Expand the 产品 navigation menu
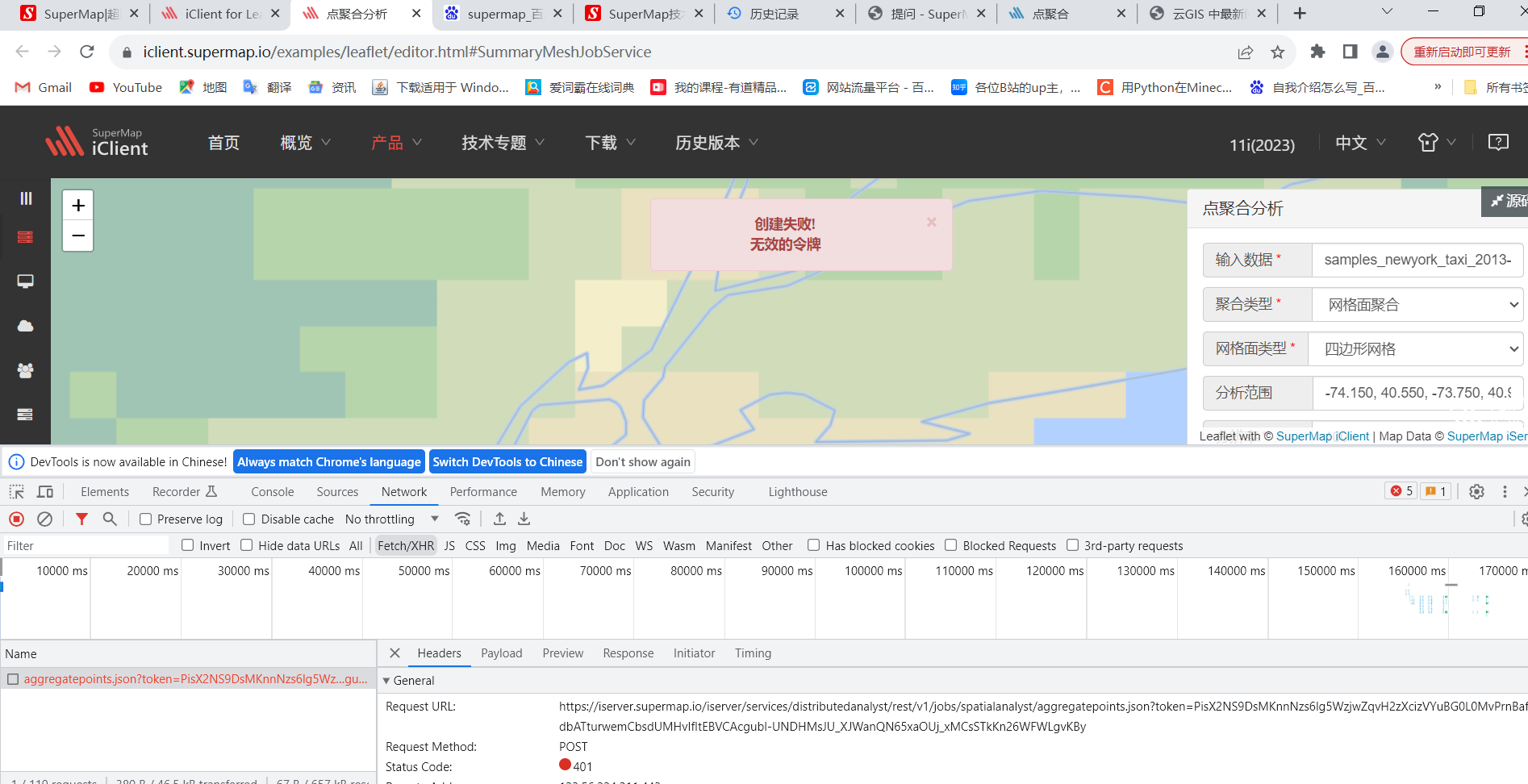 396,142
